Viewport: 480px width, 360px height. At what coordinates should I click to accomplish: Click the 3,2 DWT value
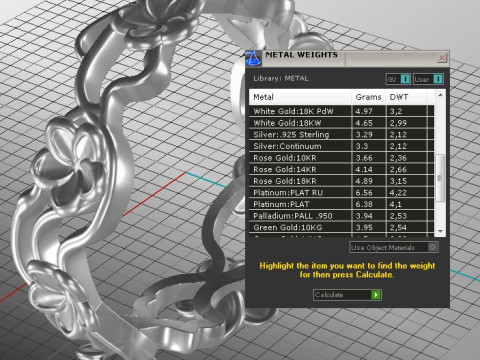coord(396,111)
